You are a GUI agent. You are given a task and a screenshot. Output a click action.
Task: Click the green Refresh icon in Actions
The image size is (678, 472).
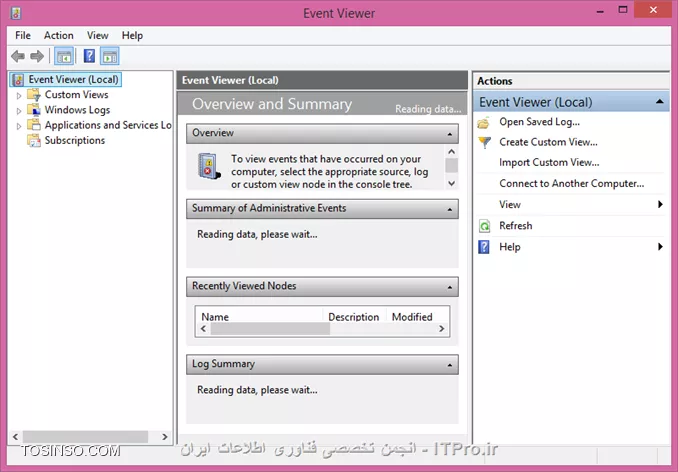click(485, 226)
